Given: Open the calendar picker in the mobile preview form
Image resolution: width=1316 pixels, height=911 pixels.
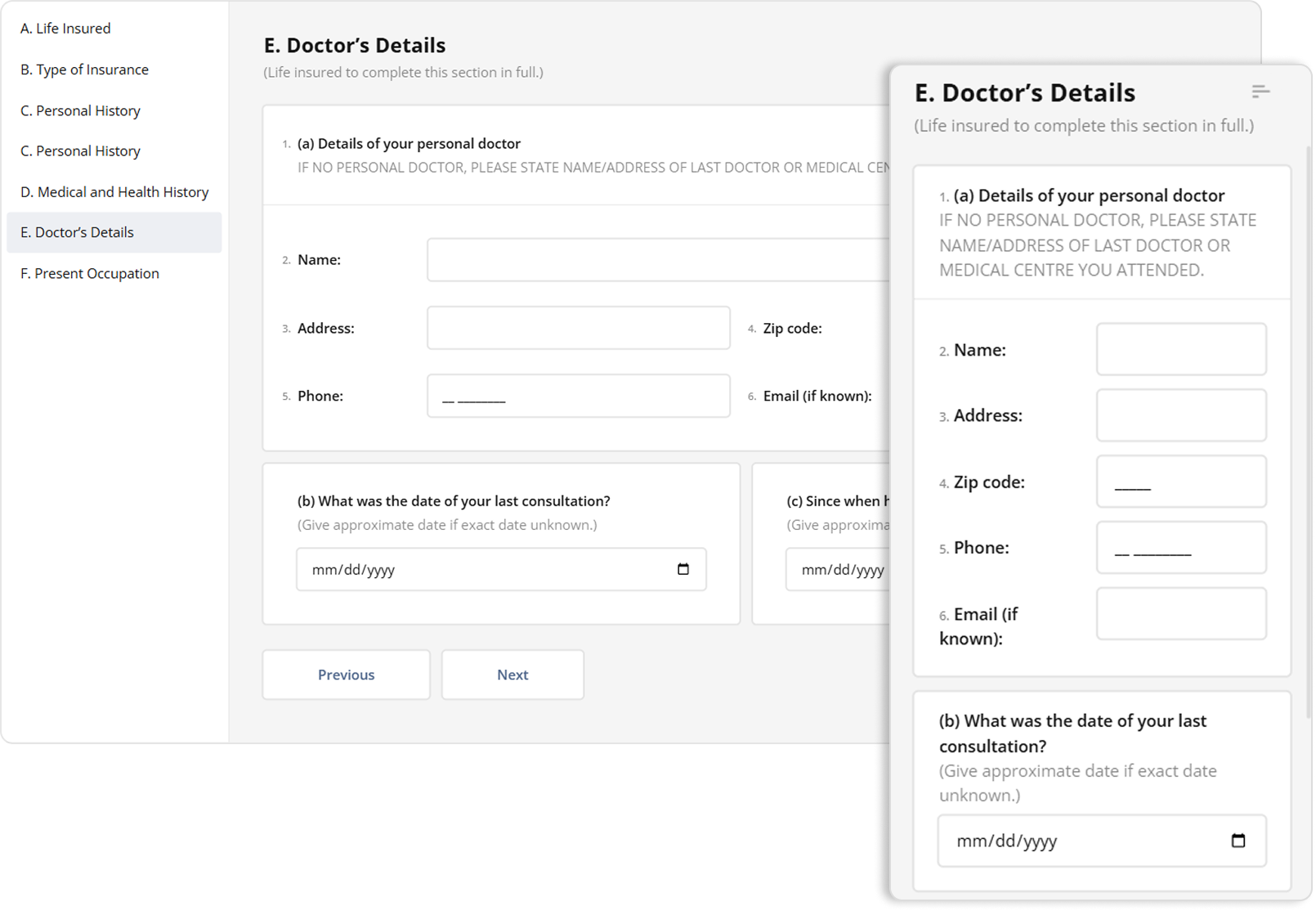Looking at the screenshot, I should click(1241, 840).
